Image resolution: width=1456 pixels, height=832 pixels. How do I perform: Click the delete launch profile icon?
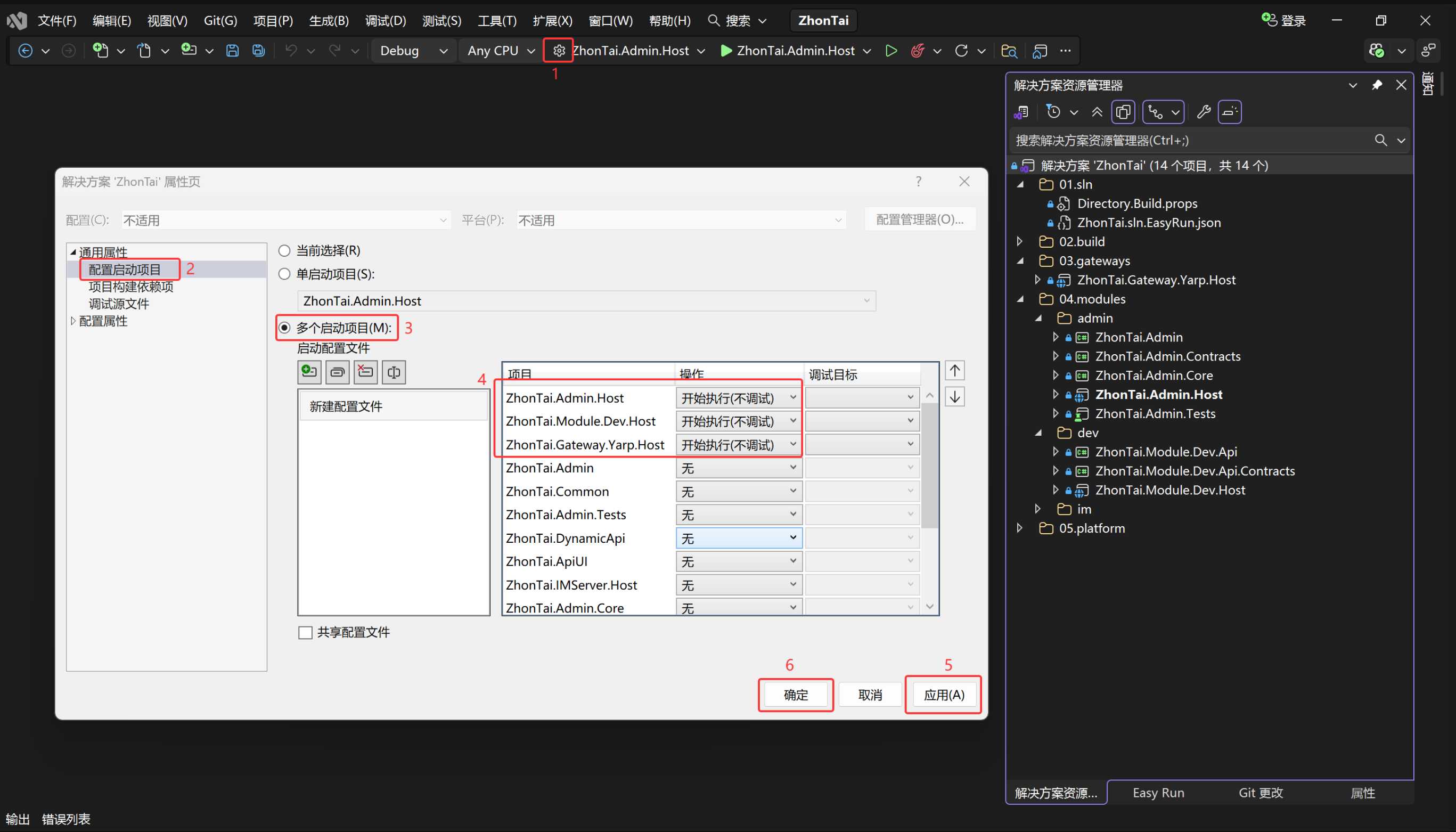[365, 372]
